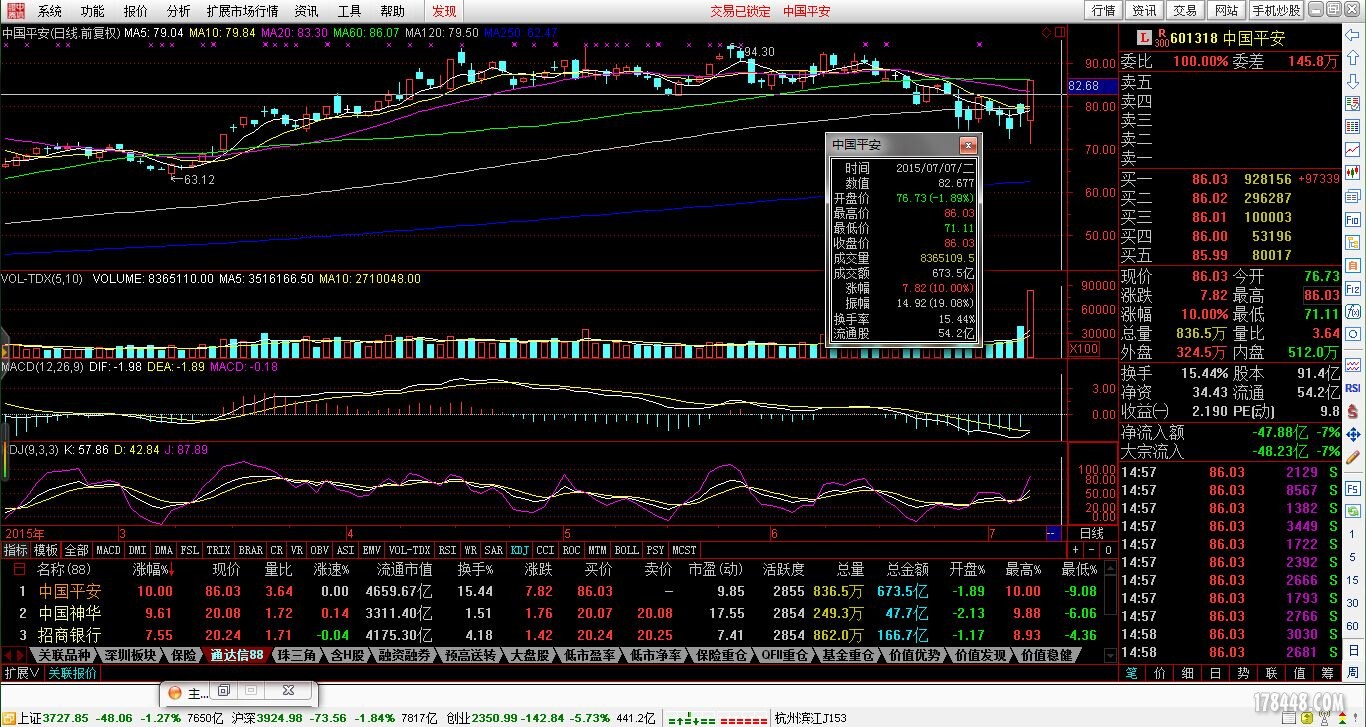1366x727 pixels.
Task: Toggle the KDJ indicator tab
Action: (x=520, y=549)
